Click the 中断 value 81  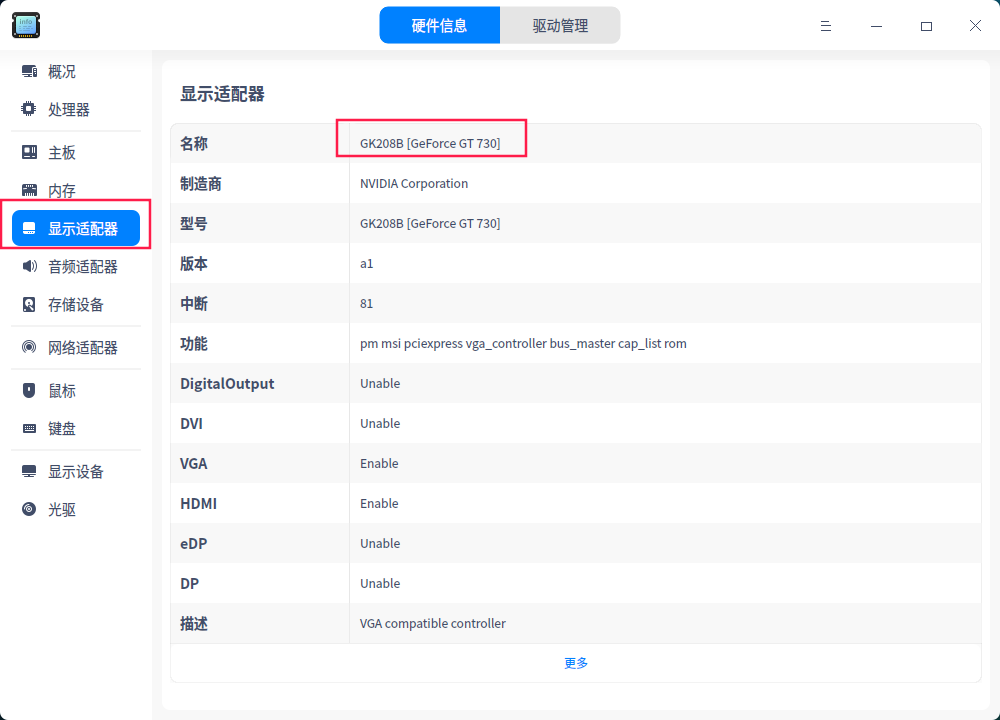[367, 304]
